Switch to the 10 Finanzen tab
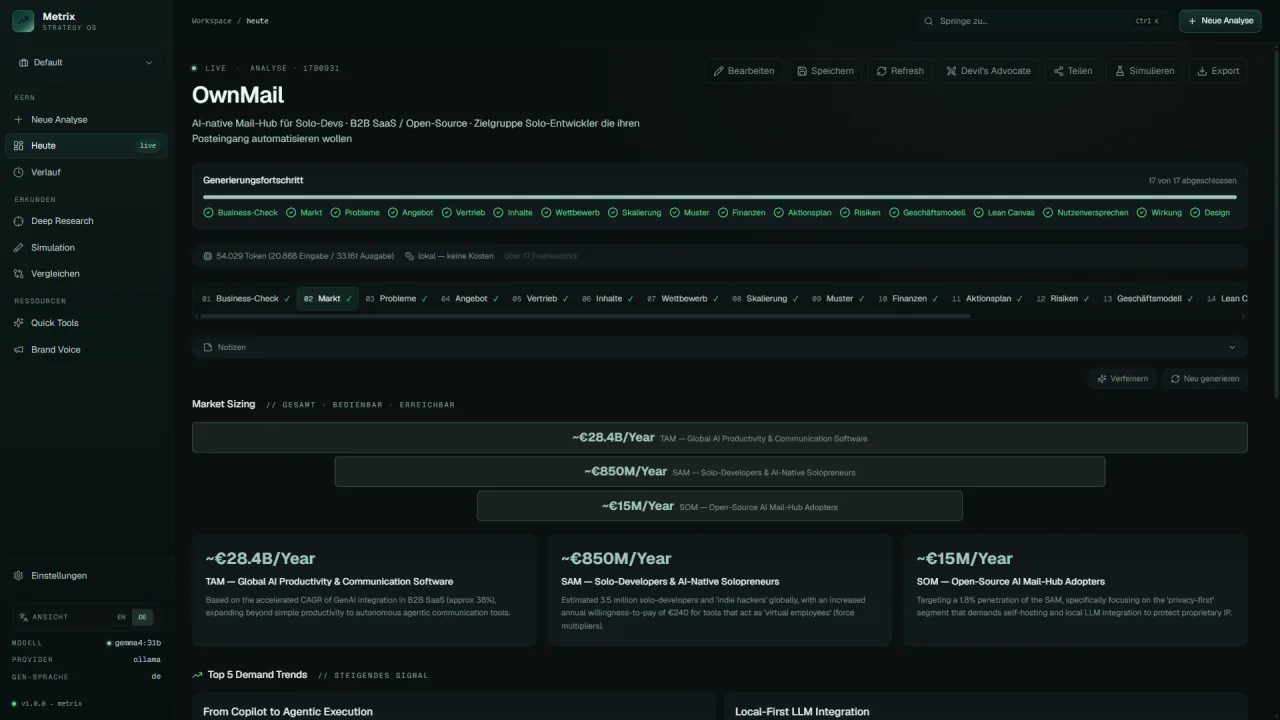The width and height of the screenshot is (1280, 720). [907, 299]
